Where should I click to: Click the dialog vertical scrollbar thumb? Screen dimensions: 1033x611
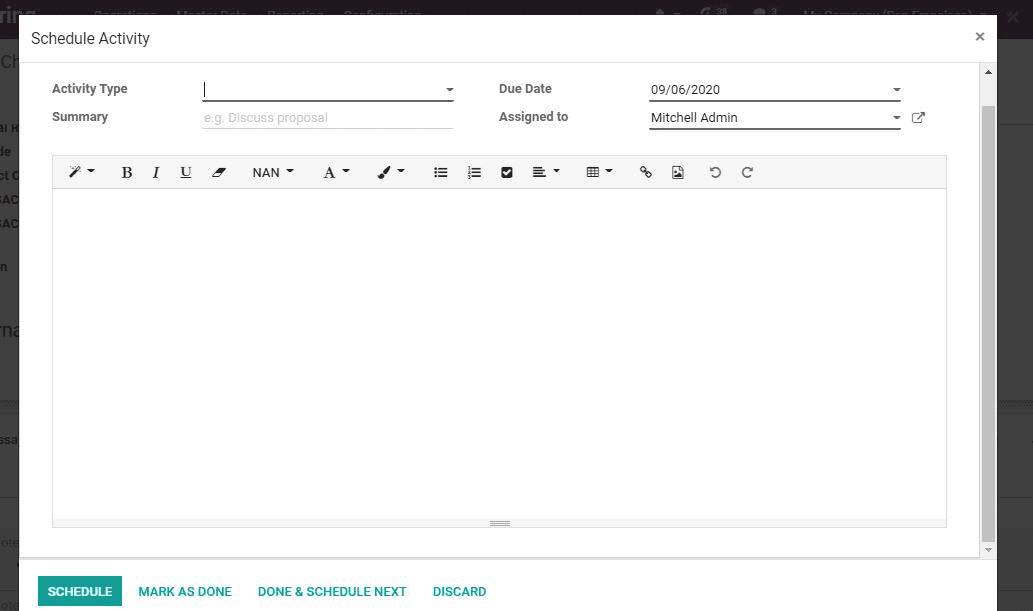coord(988,323)
